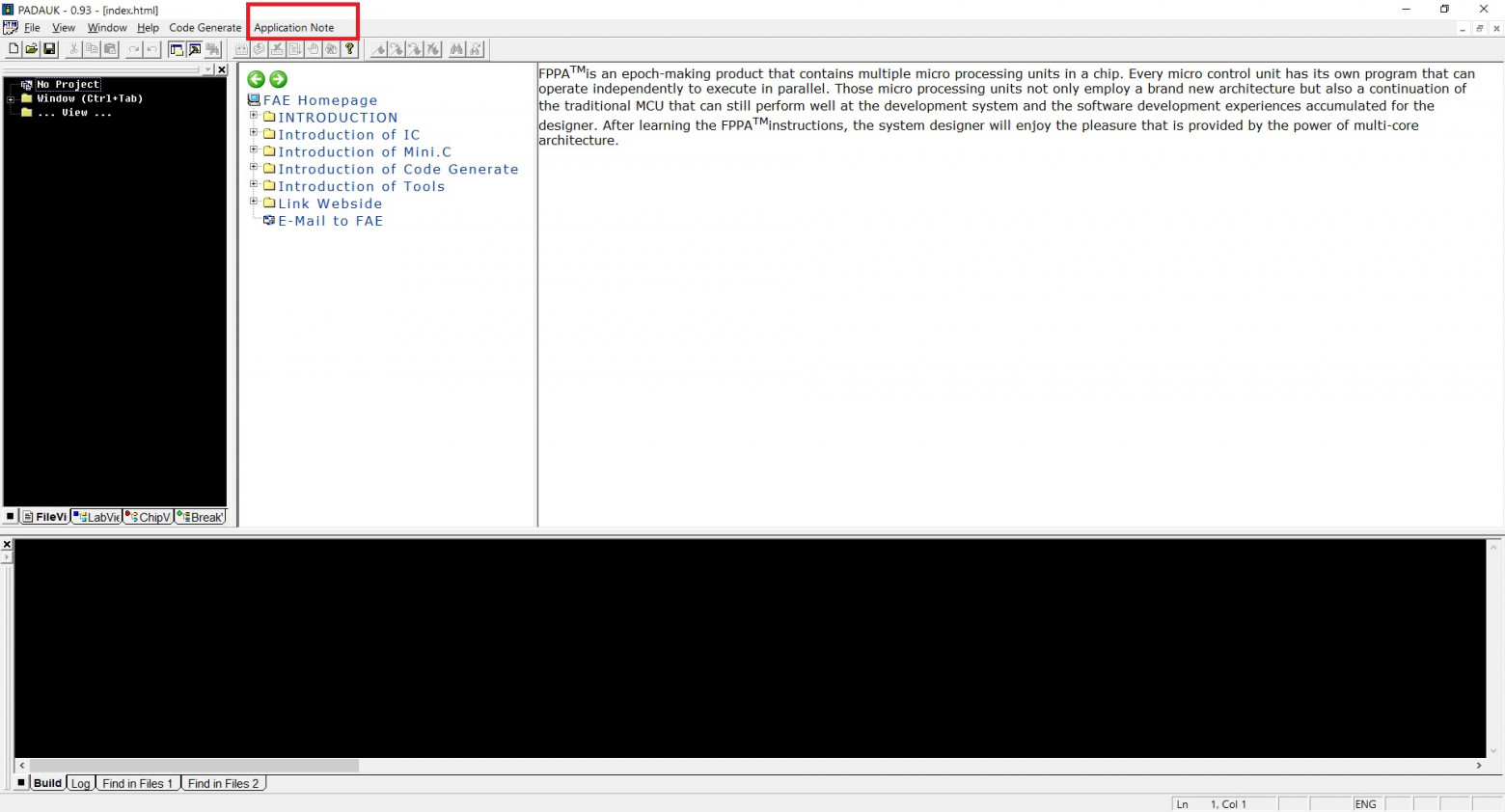Image resolution: width=1505 pixels, height=812 pixels.
Task: Click the binoculars Find icon
Action: pyautogui.click(x=457, y=49)
